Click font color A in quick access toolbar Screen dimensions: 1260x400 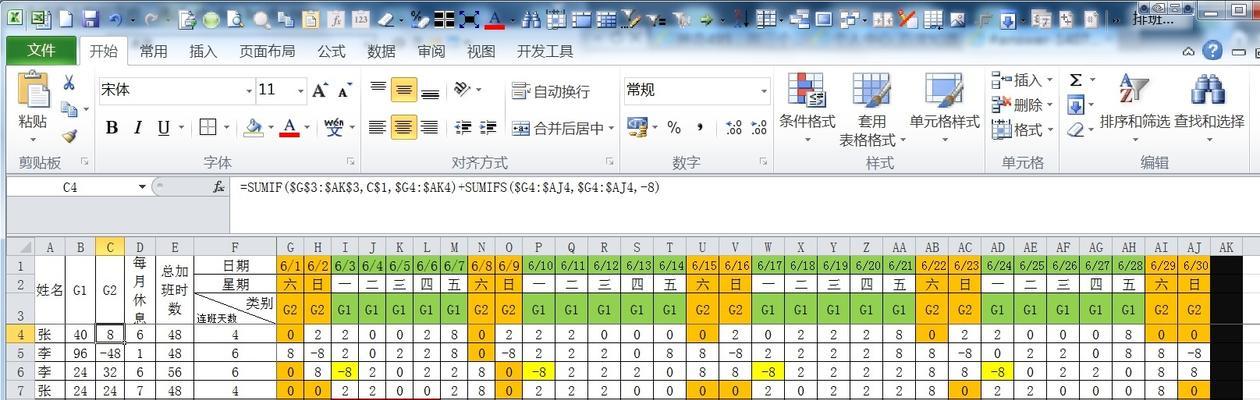pyautogui.click(x=497, y=19)
